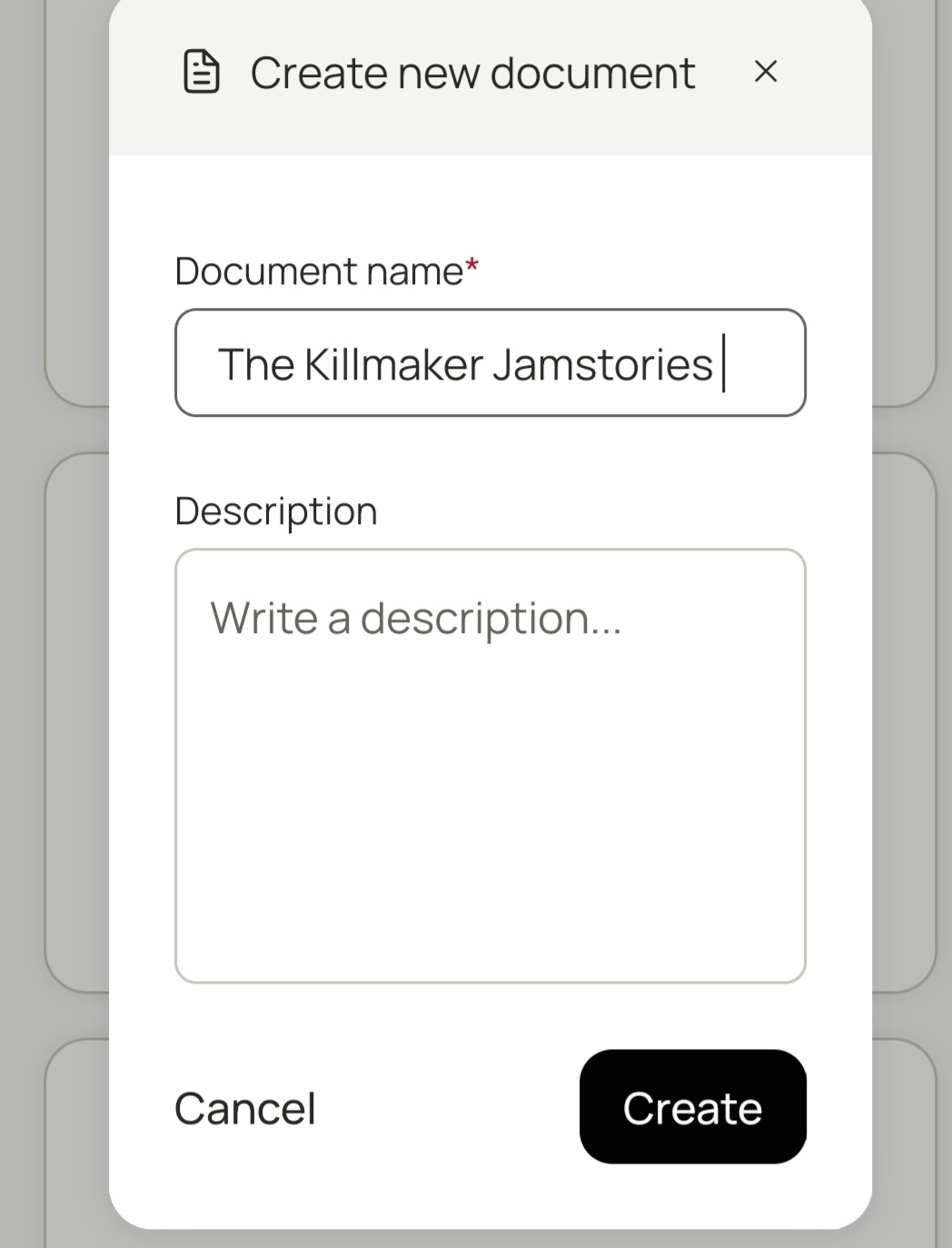952x1248 pixels.
Task: Click the red required asterisk
Action: coord(471,267)
